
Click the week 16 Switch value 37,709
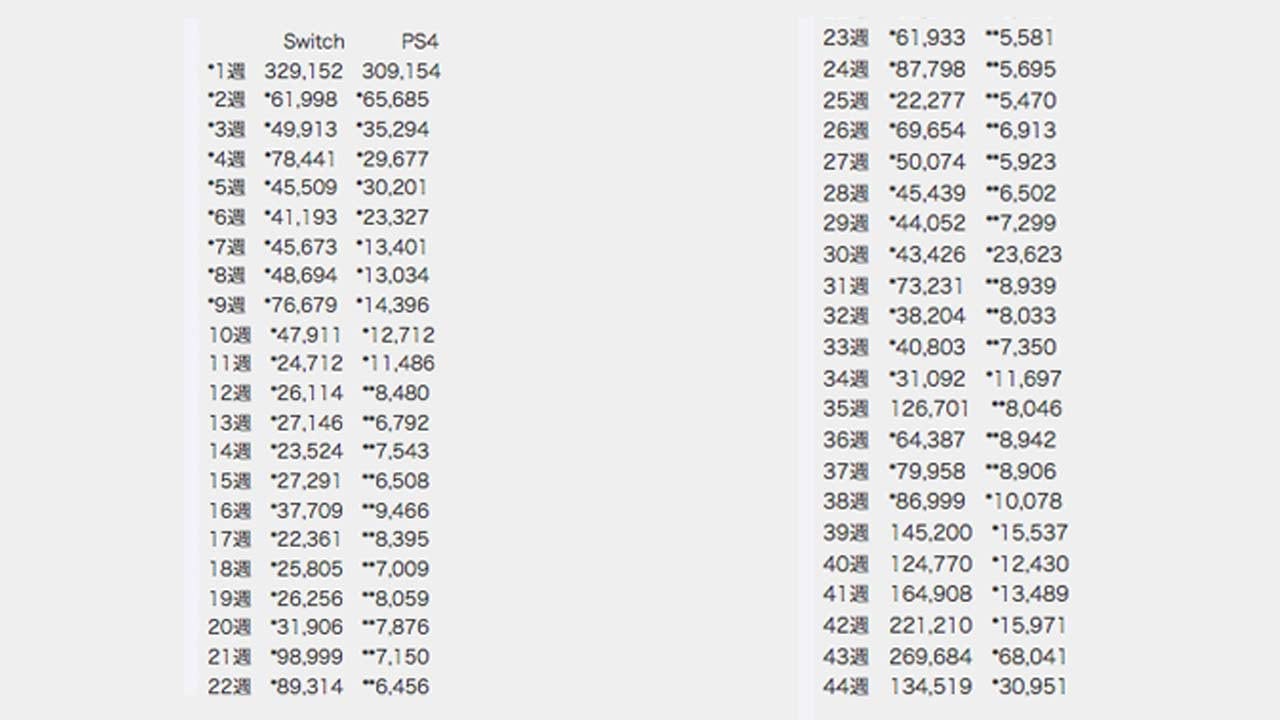click(x=307, y=510)
